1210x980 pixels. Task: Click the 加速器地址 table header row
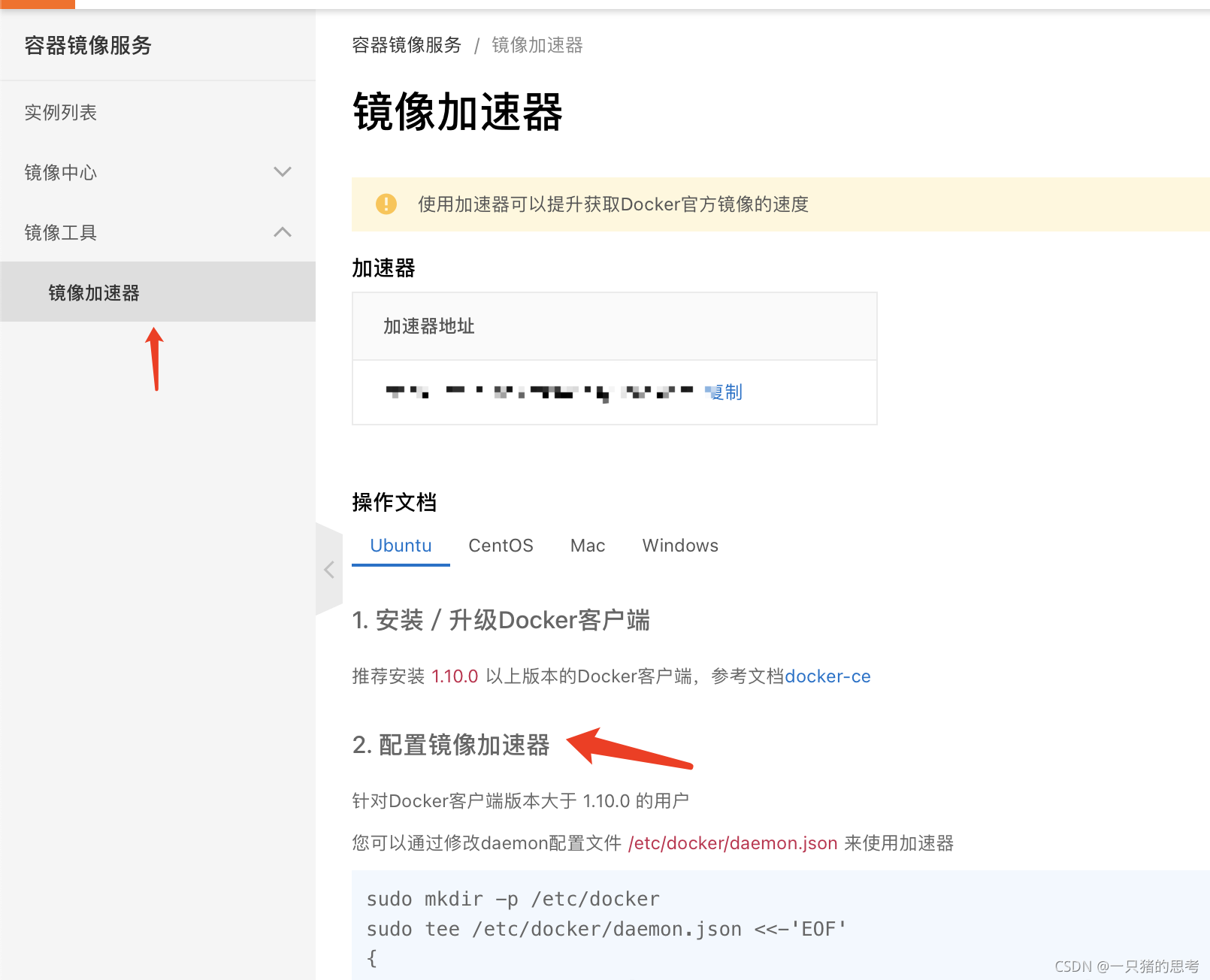(x=428, y=325)
